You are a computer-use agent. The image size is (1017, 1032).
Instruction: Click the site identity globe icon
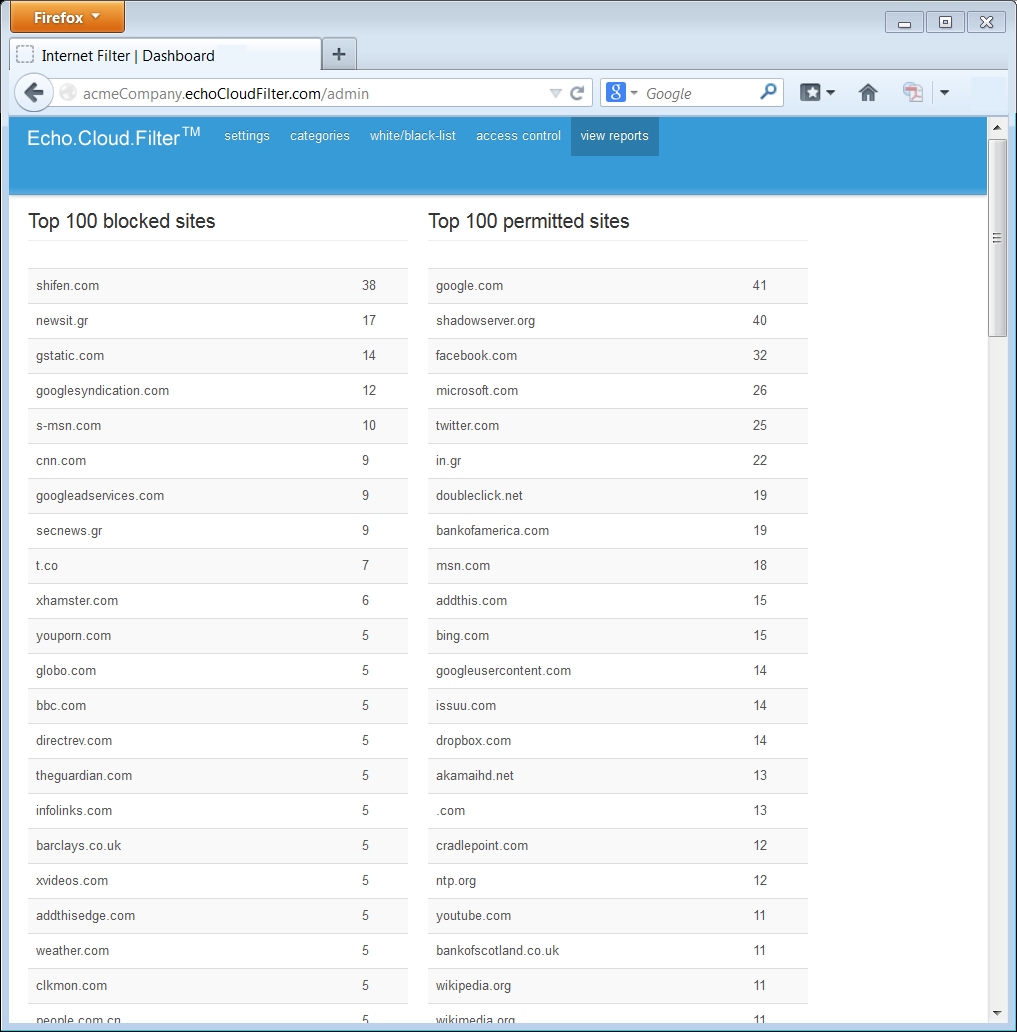click(x=68, y=93)
